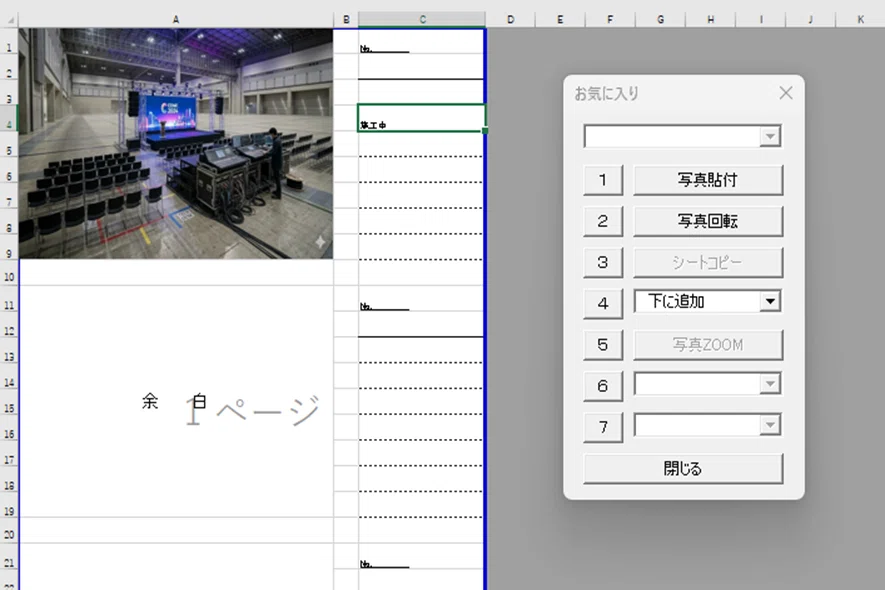Select column F header
Image resolution: width=885 pixels, height=590 pixels.
pos(610,20)
